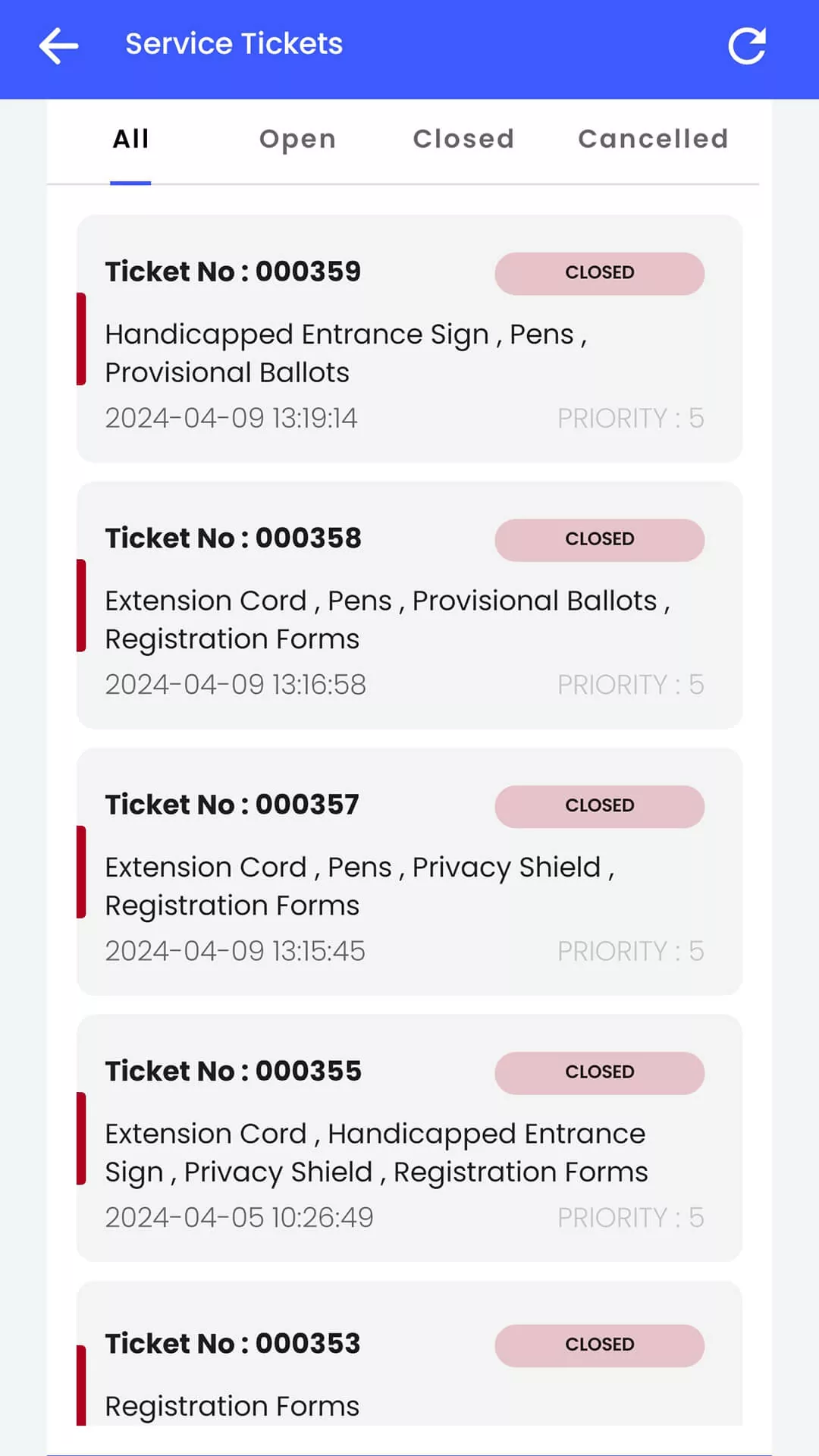
Task: Refresh the service tickets list
Action: coord(747,46)
